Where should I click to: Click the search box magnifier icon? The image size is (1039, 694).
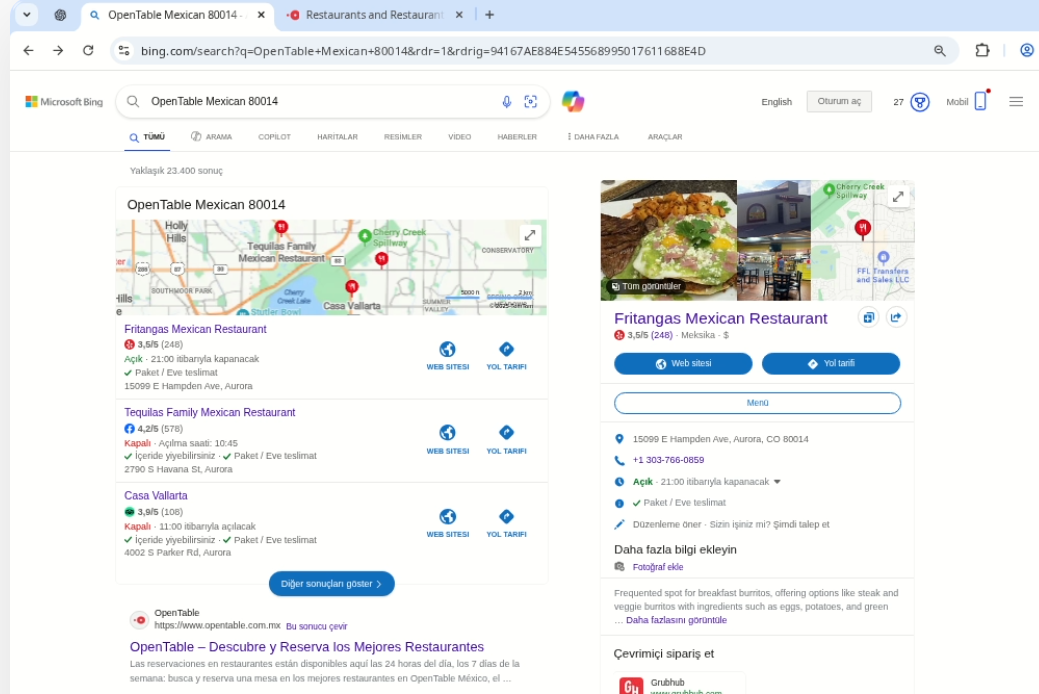(133, 101)
